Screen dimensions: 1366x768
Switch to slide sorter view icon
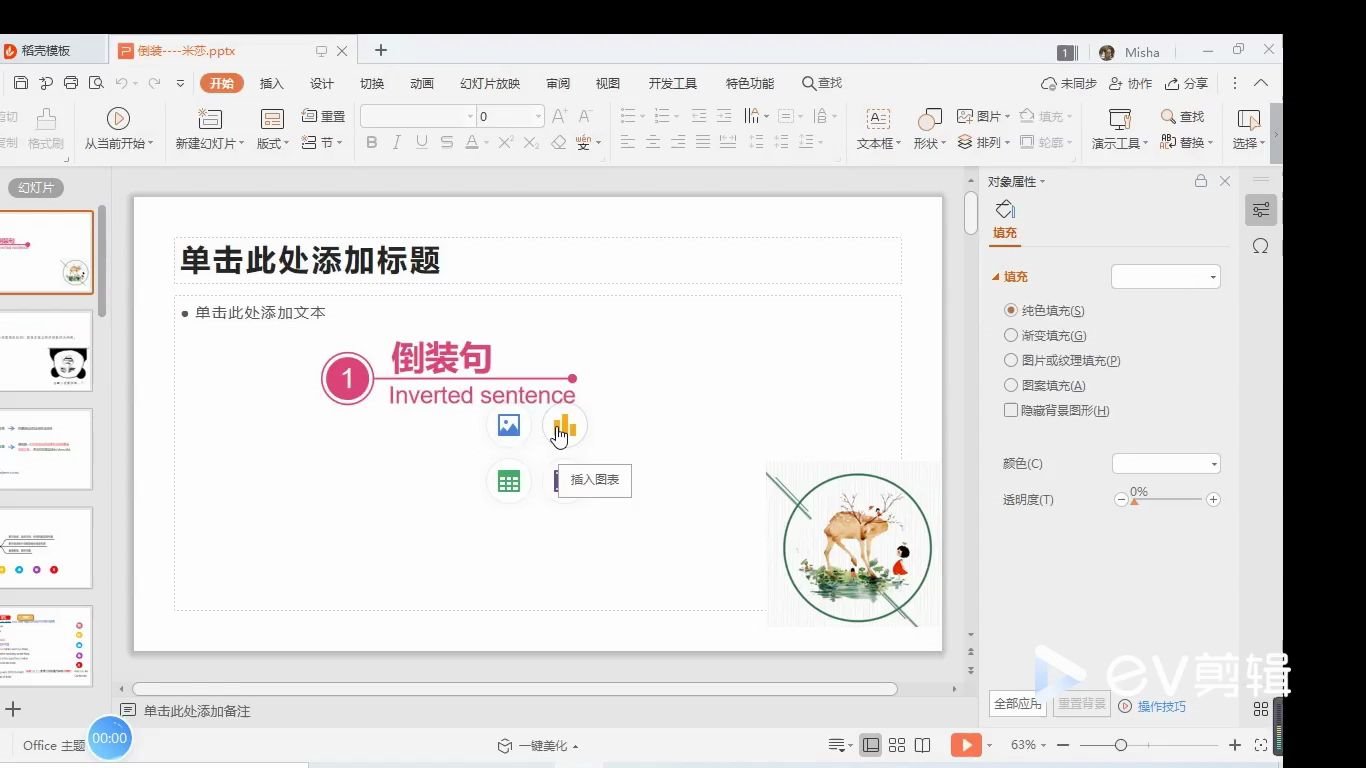click(897, 745)
